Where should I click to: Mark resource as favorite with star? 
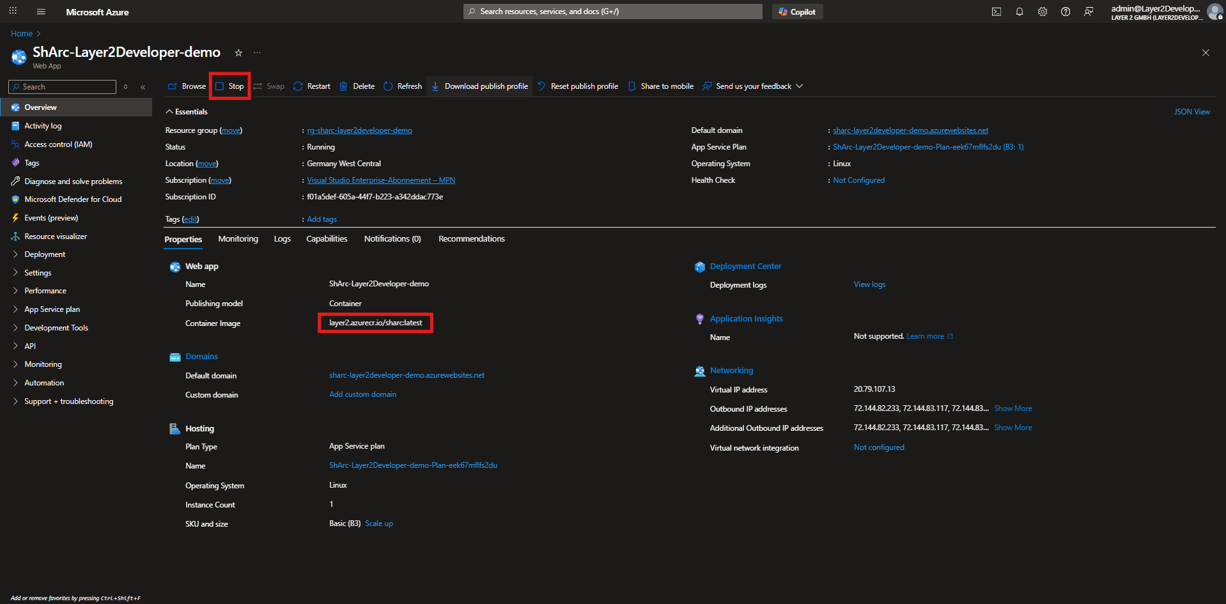tap(238, 53)
